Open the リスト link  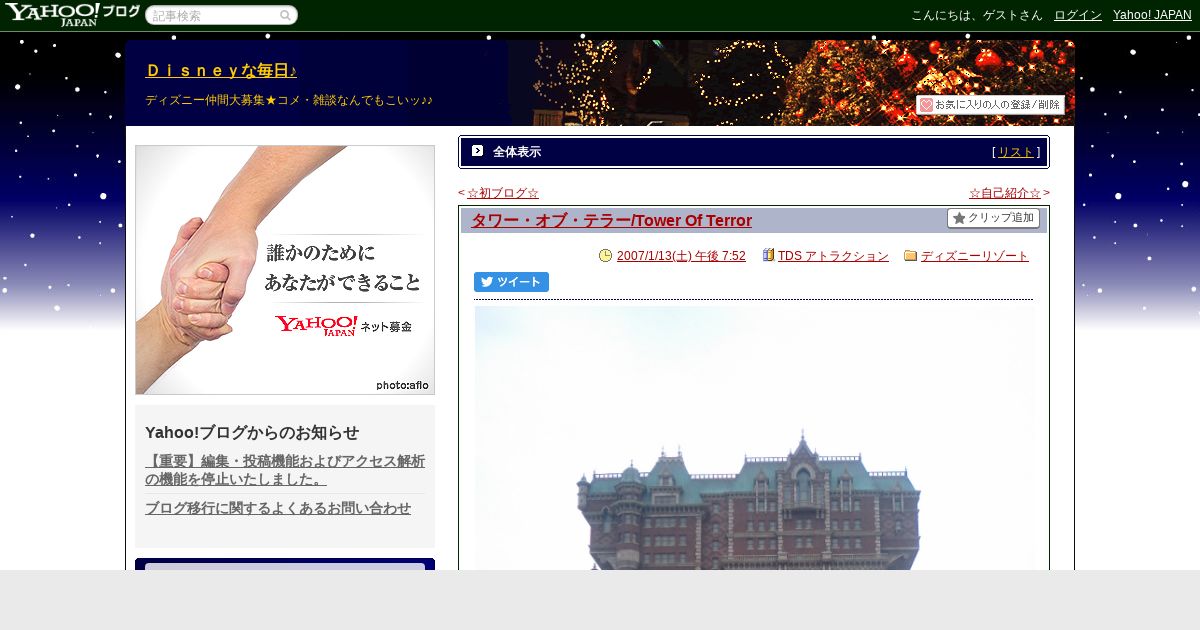pyautogui.click(x=1016, y=152)
